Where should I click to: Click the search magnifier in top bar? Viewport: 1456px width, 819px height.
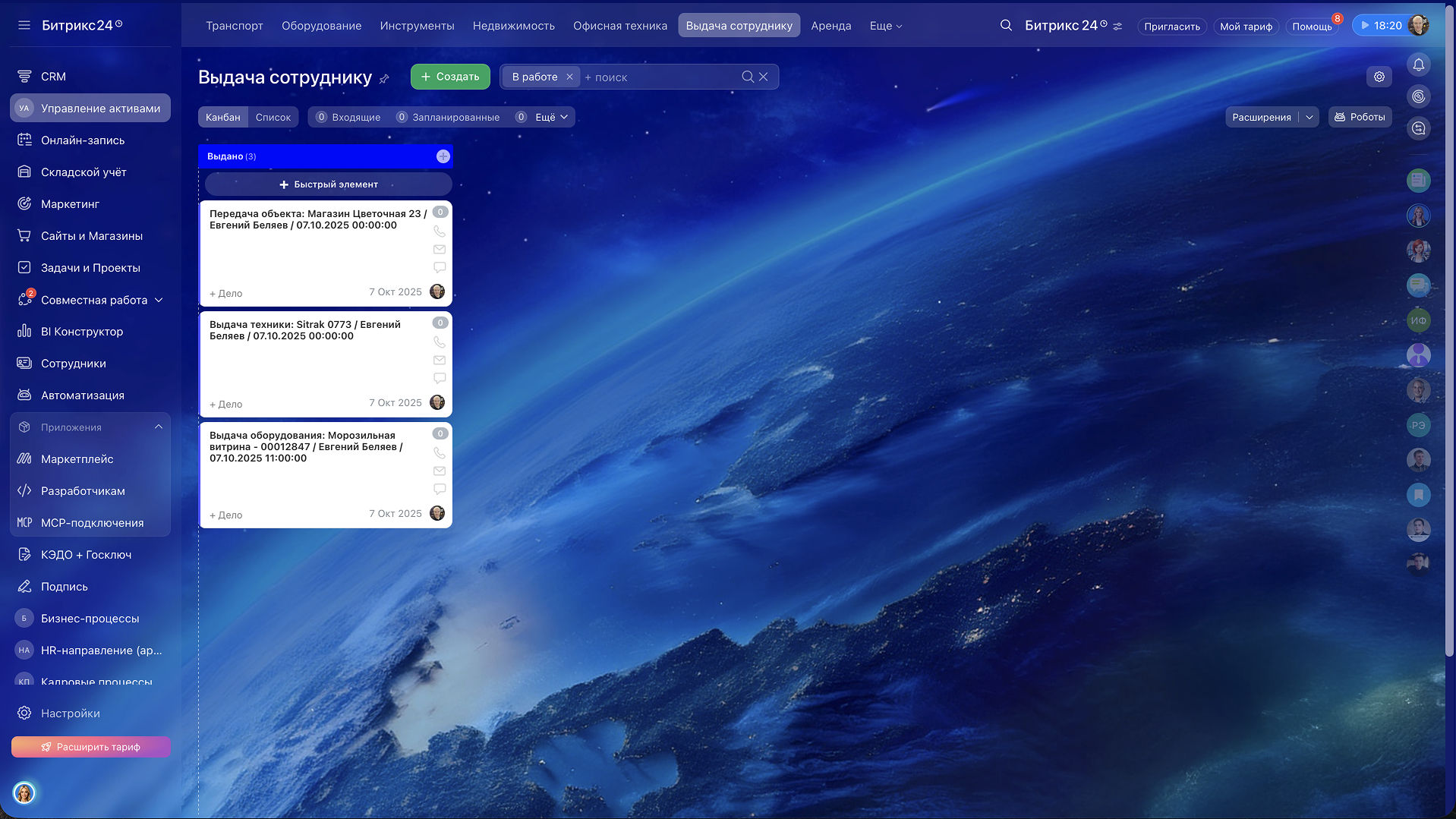pos(1006,25)
